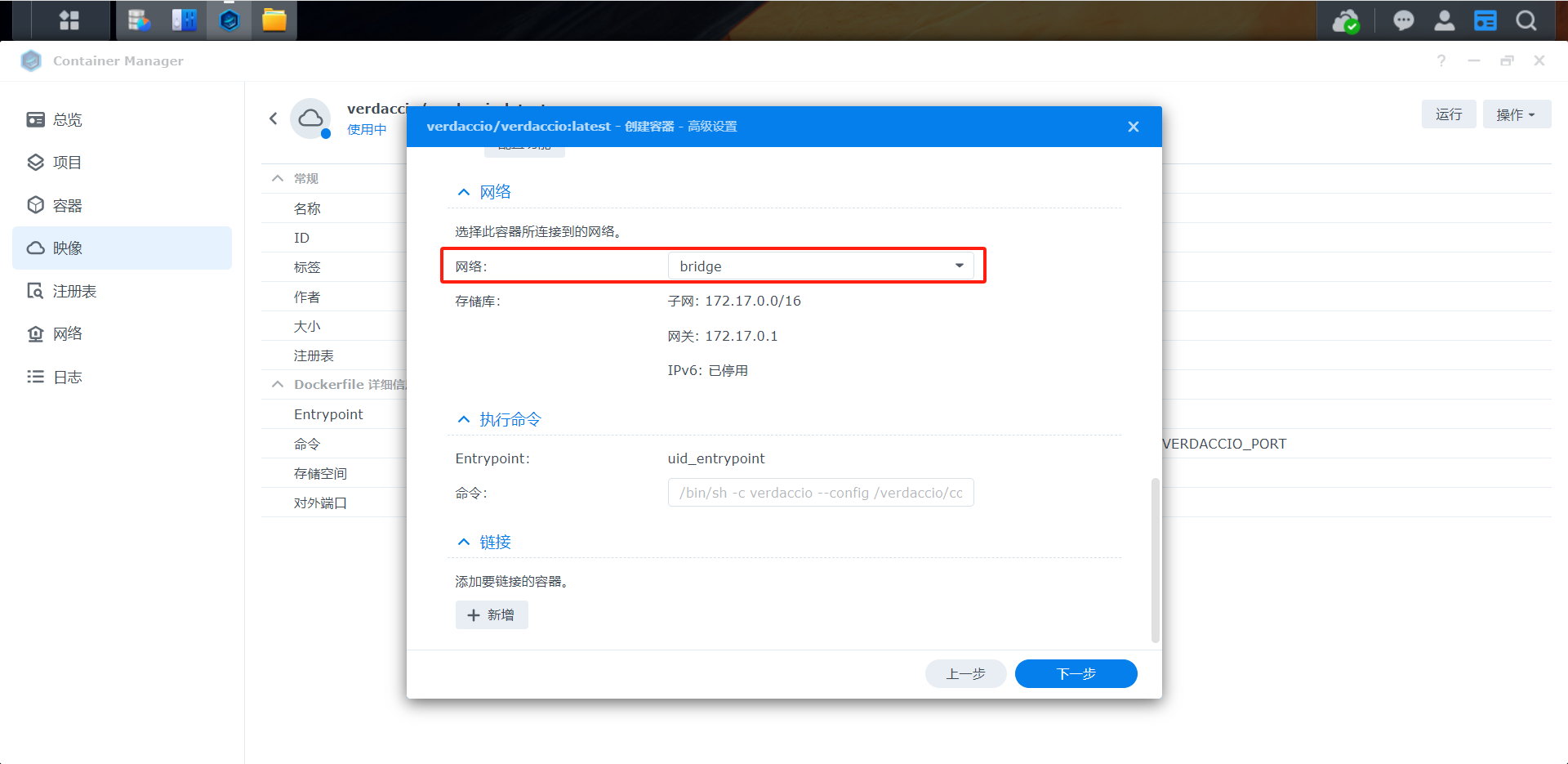Click the 存储空间 row in image details
This screenshot has height=764, width=1568.
coord(335,473)
